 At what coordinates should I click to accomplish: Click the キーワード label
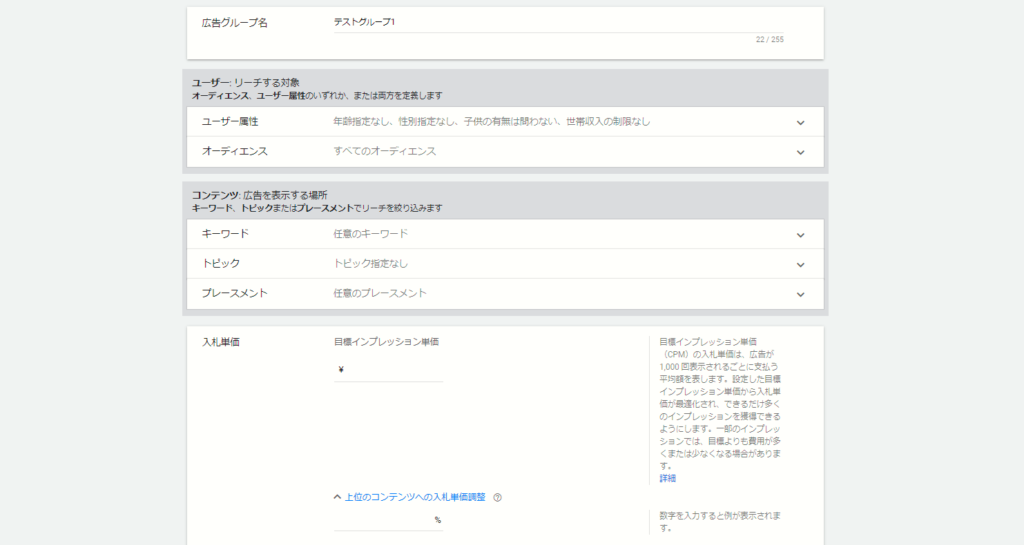click(225, 234)
